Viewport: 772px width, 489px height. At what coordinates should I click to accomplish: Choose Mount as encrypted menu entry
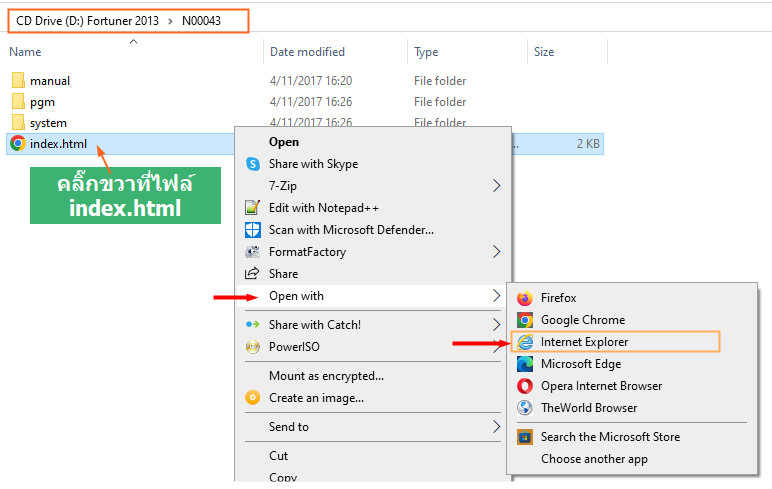pos(326,376)
